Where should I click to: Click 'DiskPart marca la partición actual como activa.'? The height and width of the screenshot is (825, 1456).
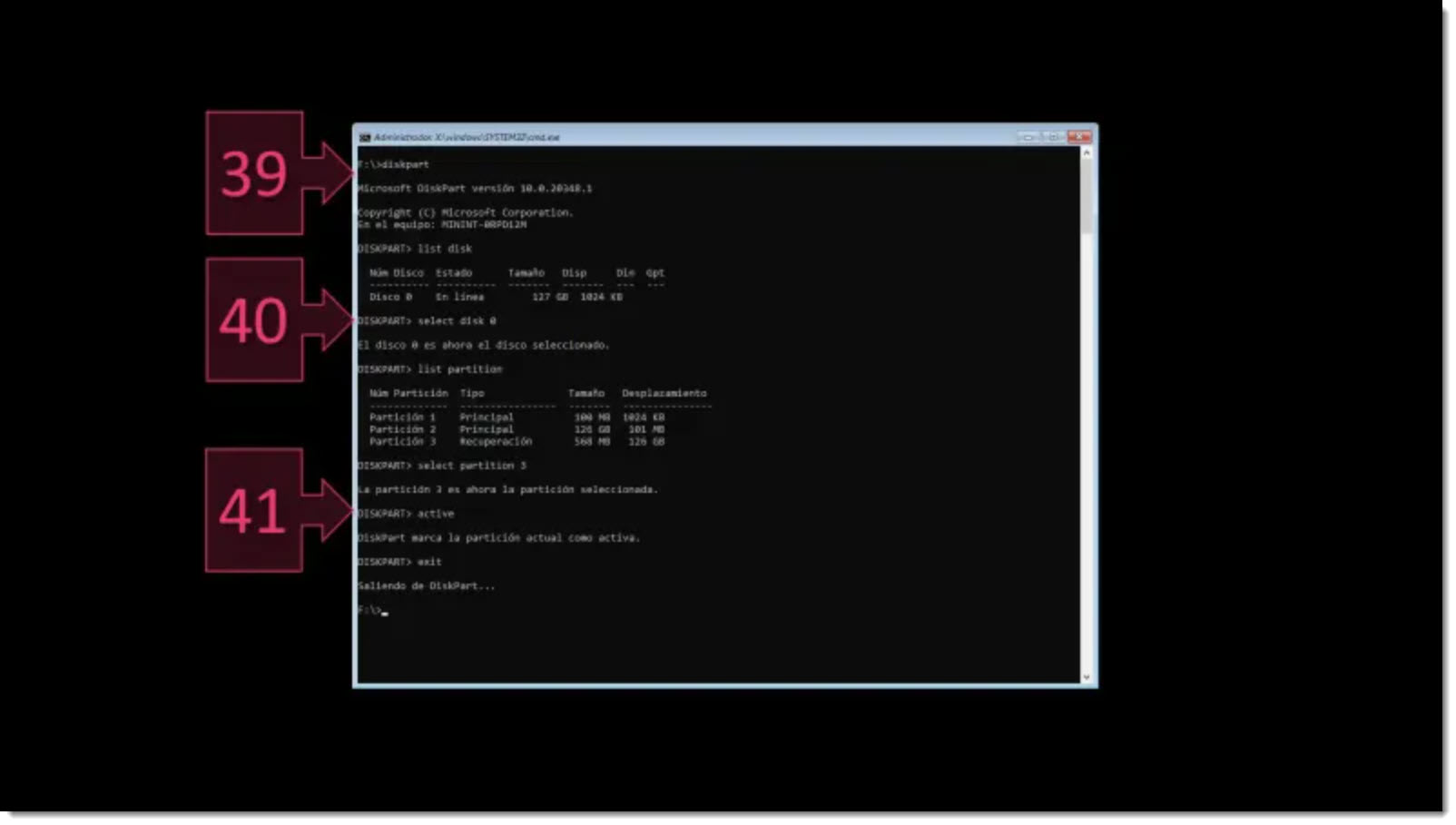click(x=499, y=537)
